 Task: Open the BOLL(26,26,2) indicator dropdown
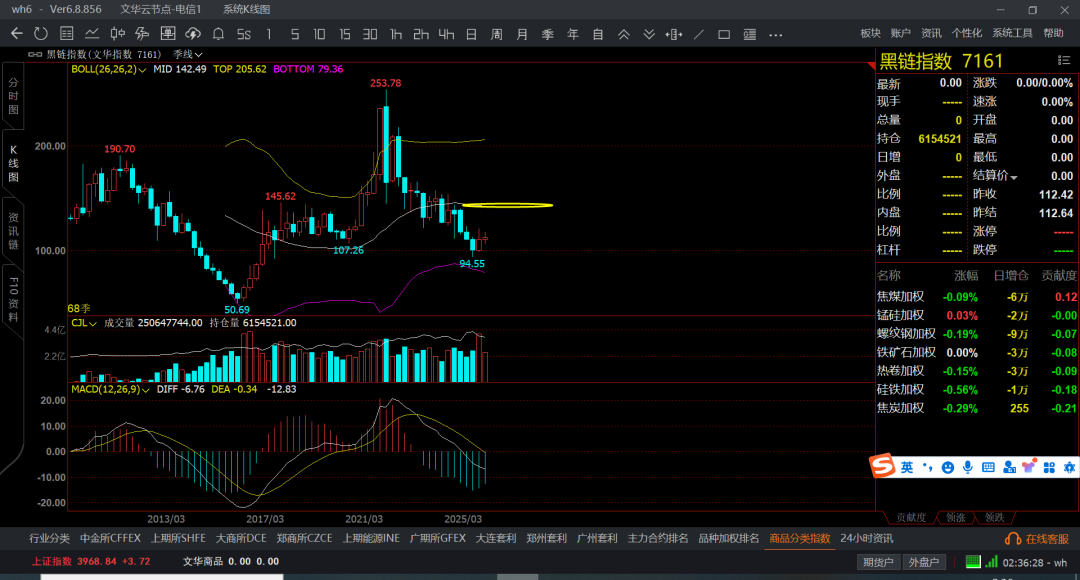(x=109, y=69)
